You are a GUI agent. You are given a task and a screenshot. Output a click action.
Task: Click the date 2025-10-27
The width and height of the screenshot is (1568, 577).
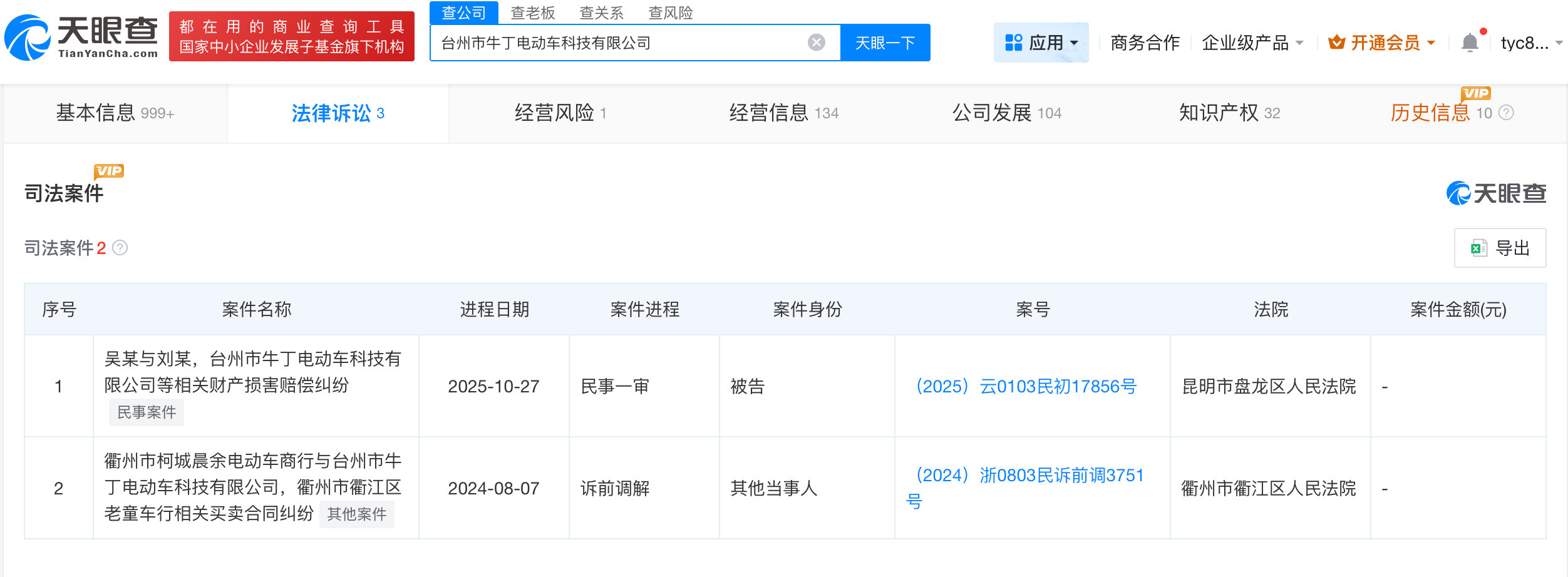click(x=493, y=386)
